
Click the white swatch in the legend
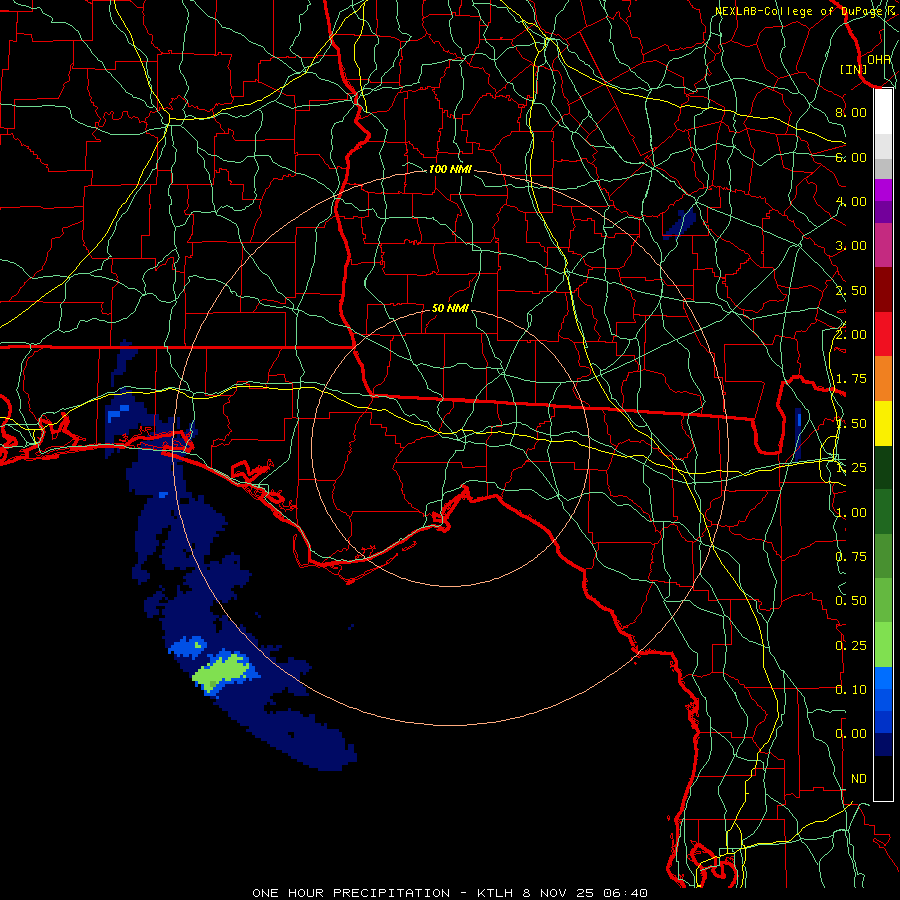click(883, 112)
